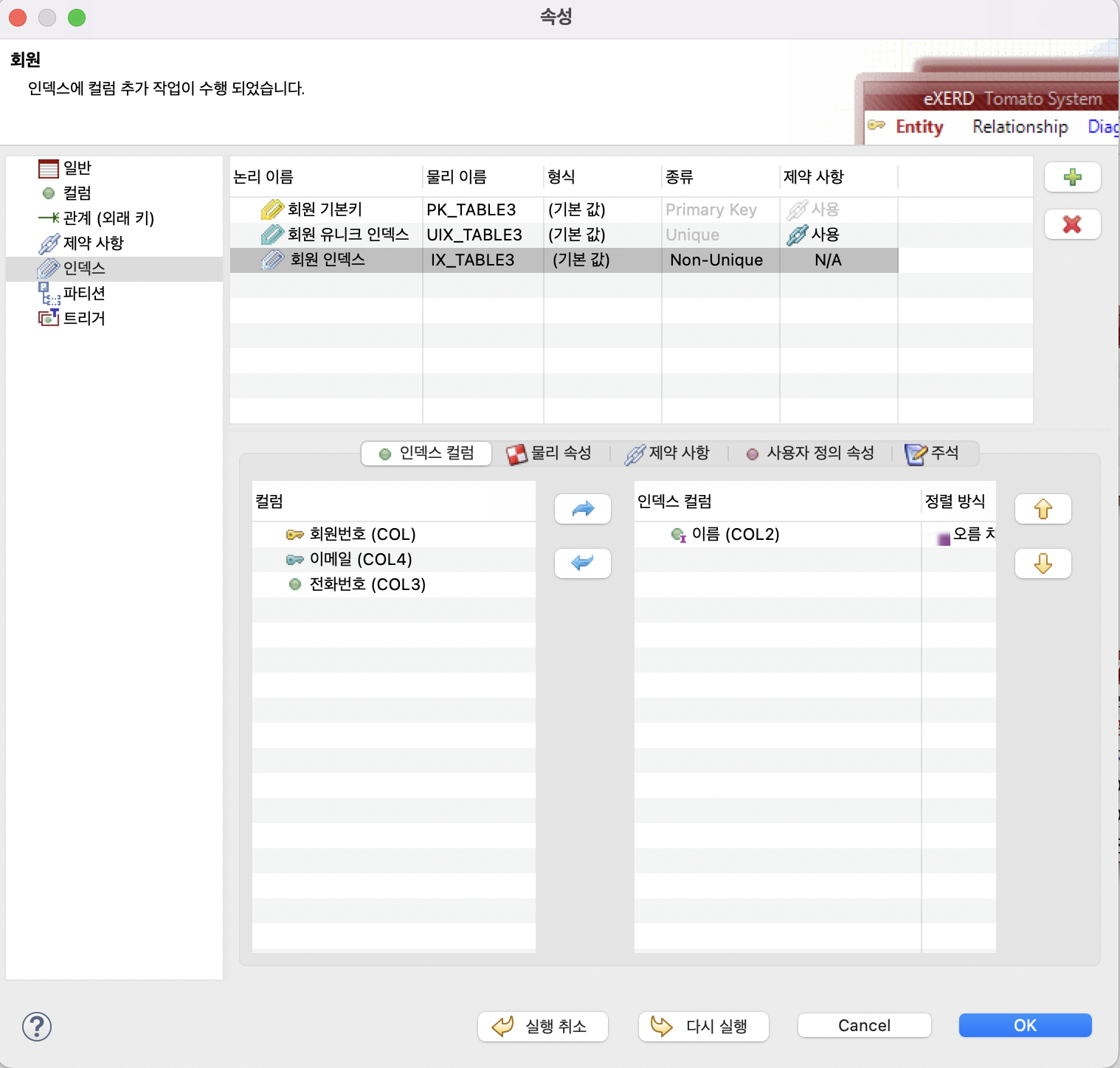Click blue key icon beside 이메일 (COL4)

point(294,560)
